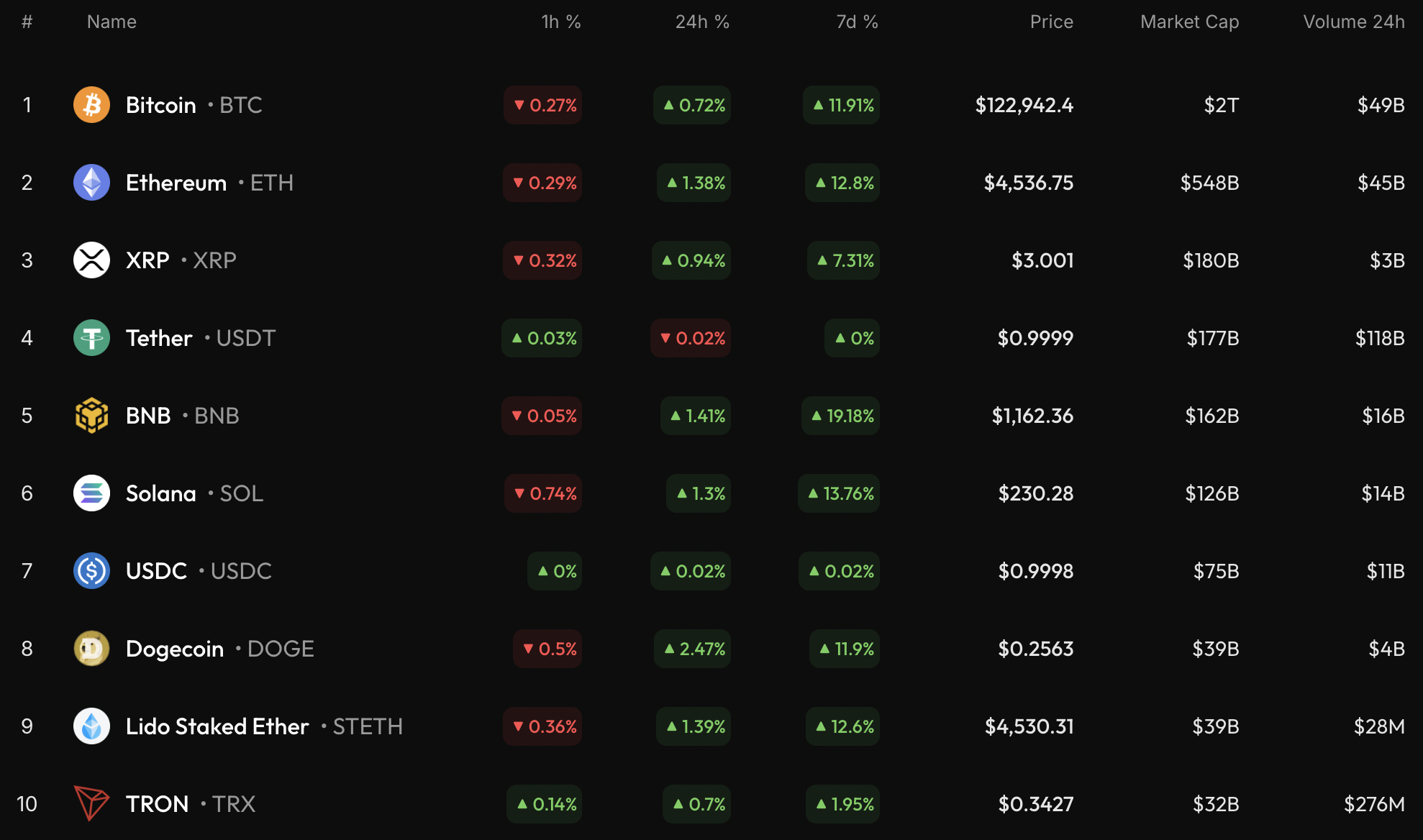1423x840 pixels.
Task: Click the BNB logo icon
Action: (91, 416)
